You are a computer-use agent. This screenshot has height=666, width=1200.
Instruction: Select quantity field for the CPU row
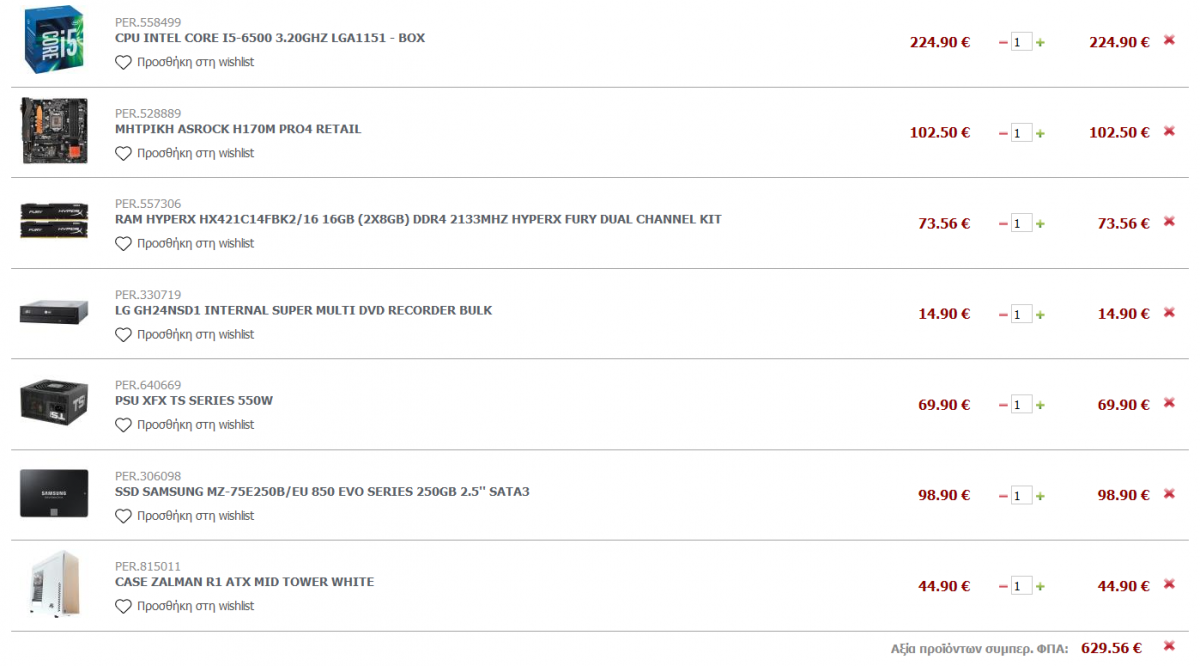(1021, 42)
